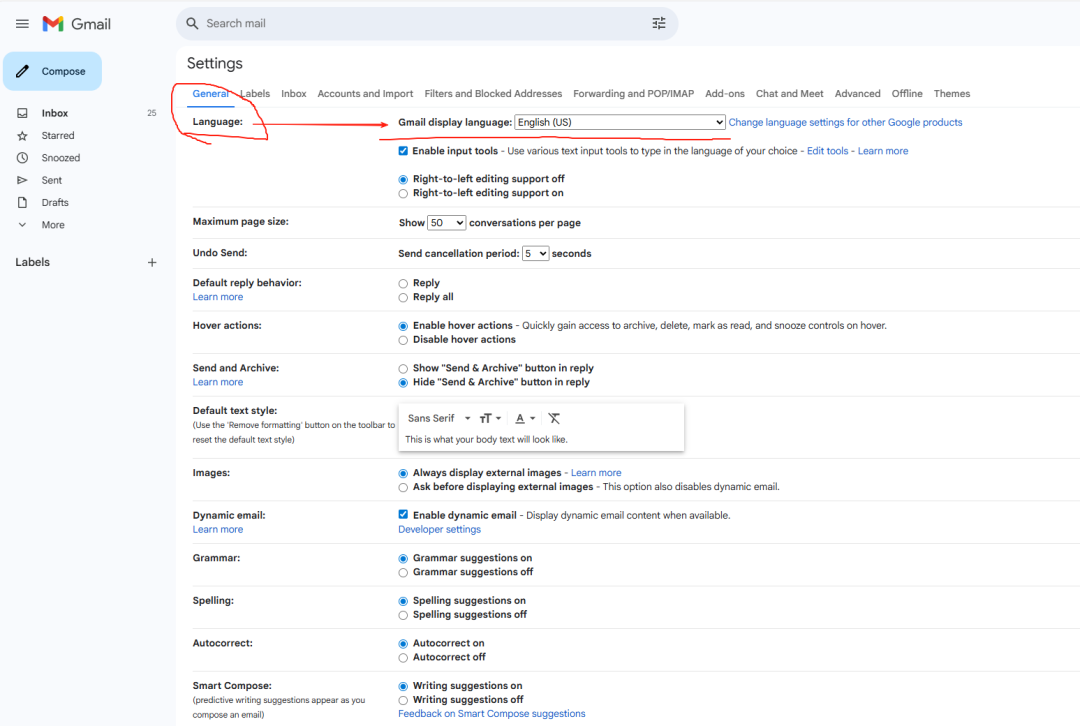Open the text color picker icon
The image size is (1080, 726).
[524, 418]
